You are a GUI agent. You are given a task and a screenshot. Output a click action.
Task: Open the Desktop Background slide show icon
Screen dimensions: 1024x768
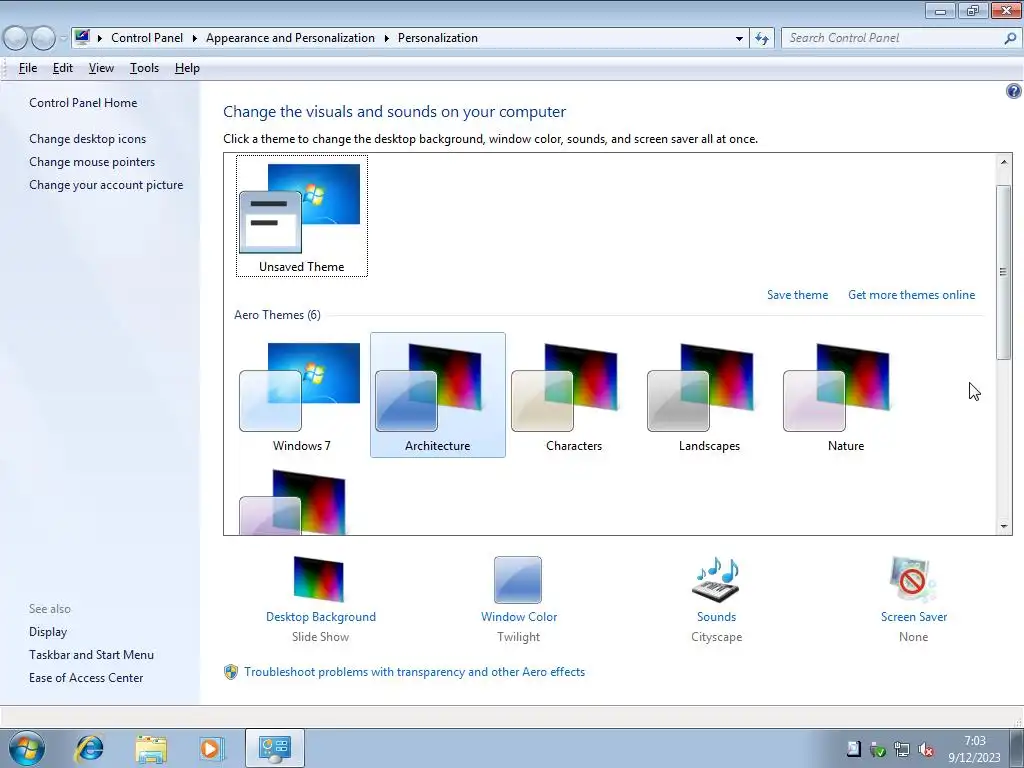tap(319, 579)
